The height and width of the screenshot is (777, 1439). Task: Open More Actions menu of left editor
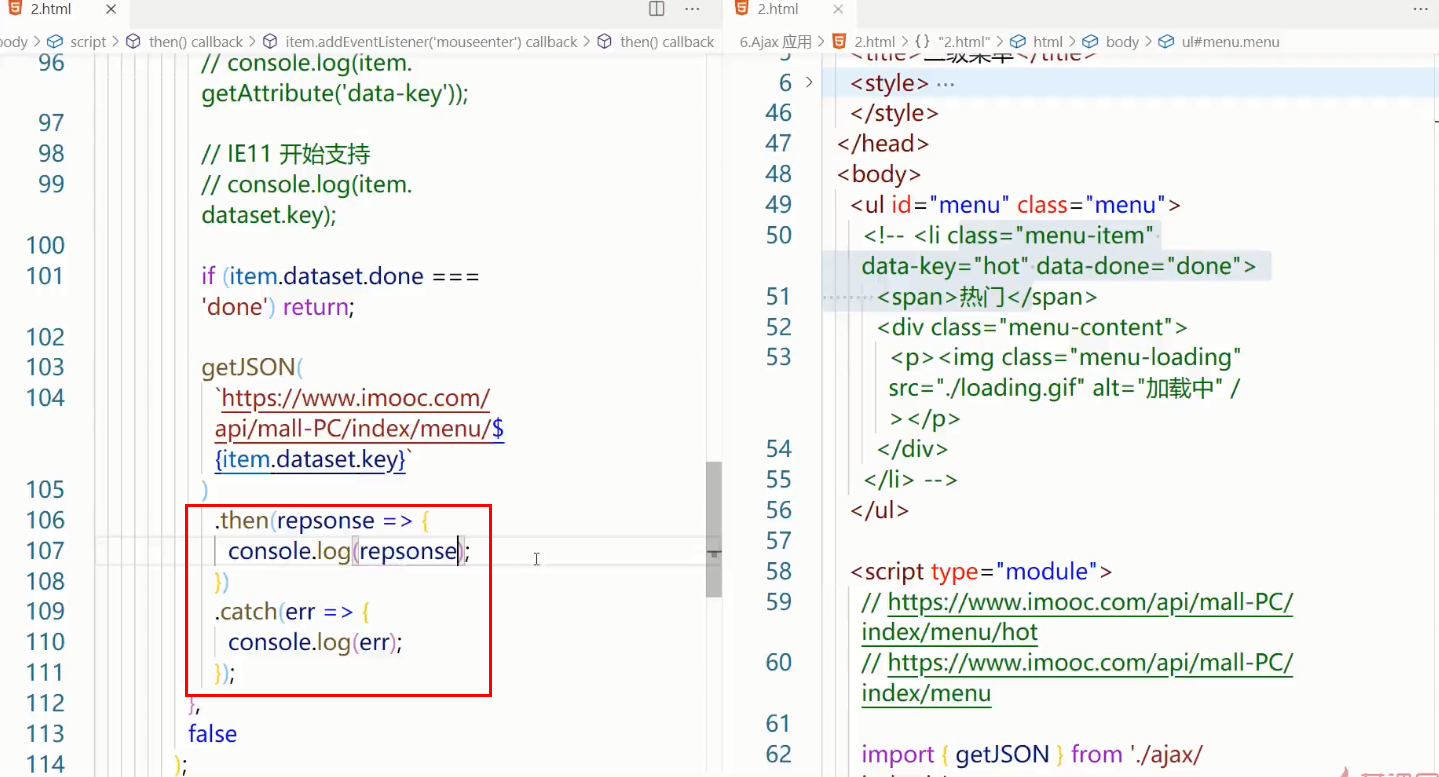tap(692, 9)
